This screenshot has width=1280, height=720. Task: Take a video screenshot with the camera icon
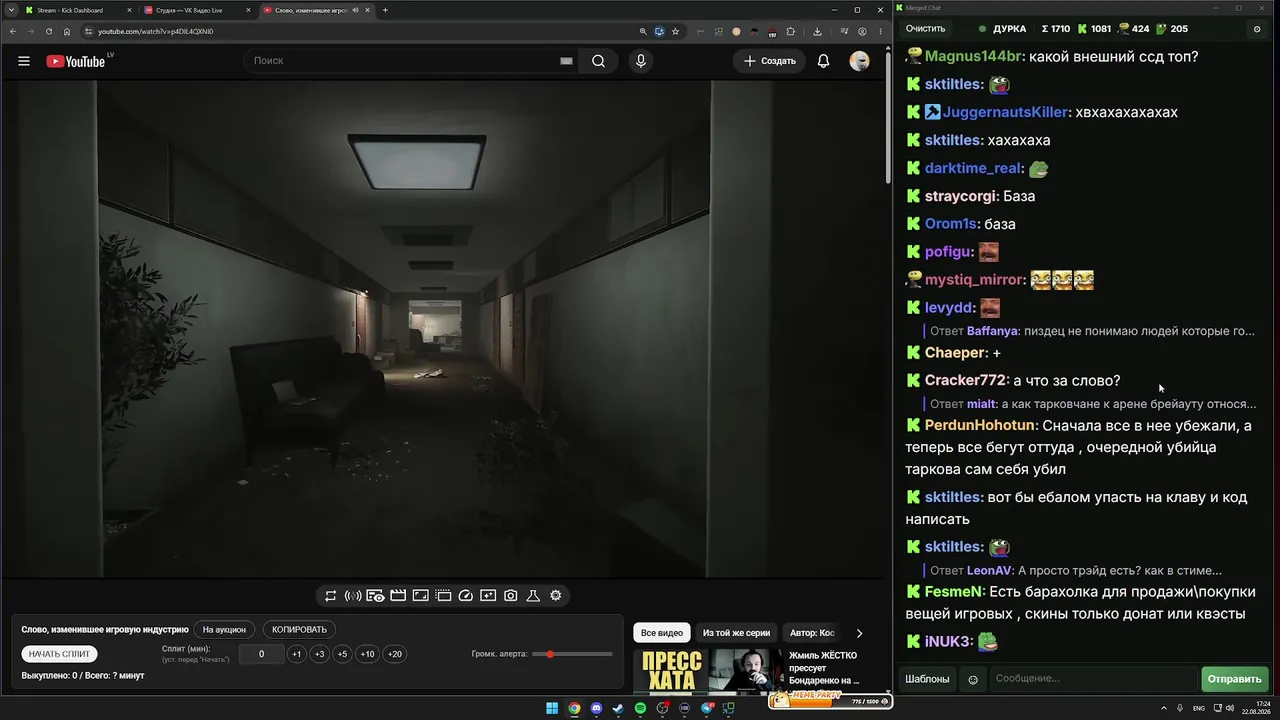coord(511,596)
